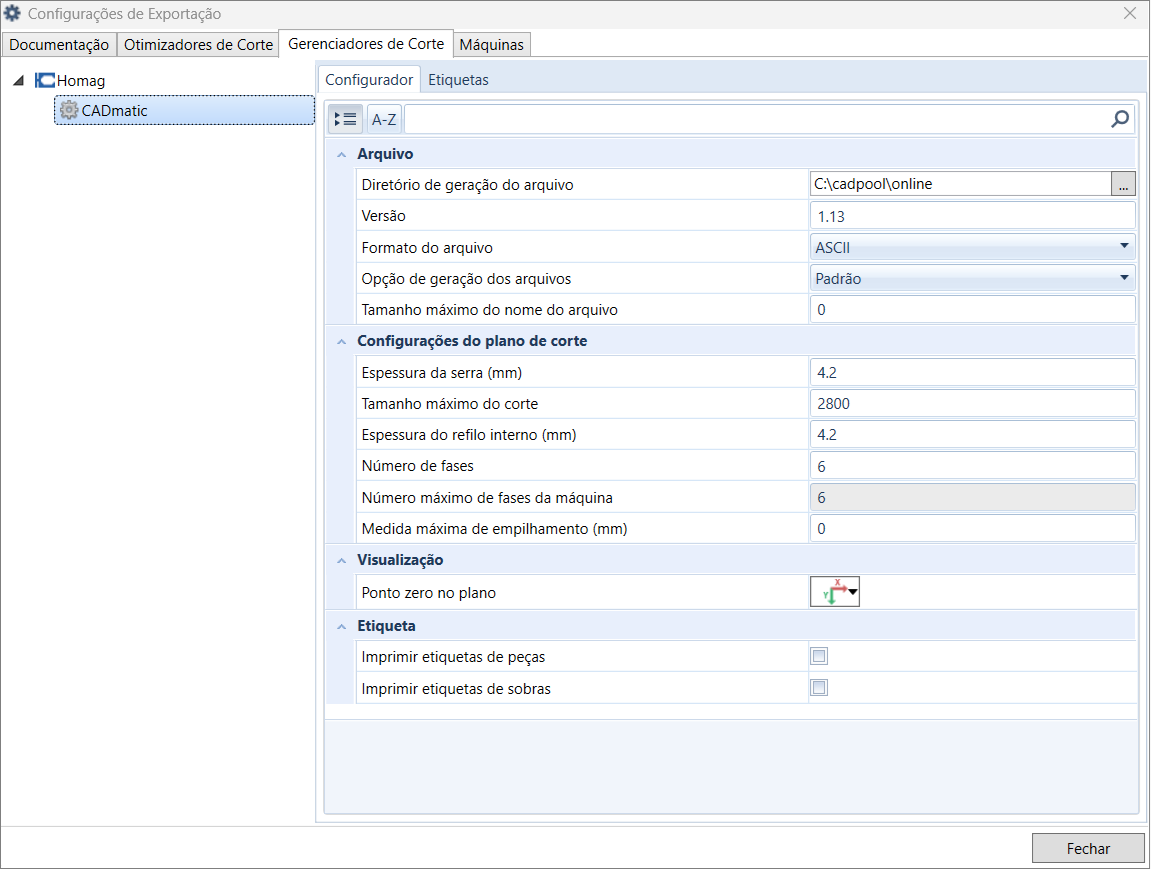Select the CADmatic gear icon
Screen dimensions: 1156x877
68,110
